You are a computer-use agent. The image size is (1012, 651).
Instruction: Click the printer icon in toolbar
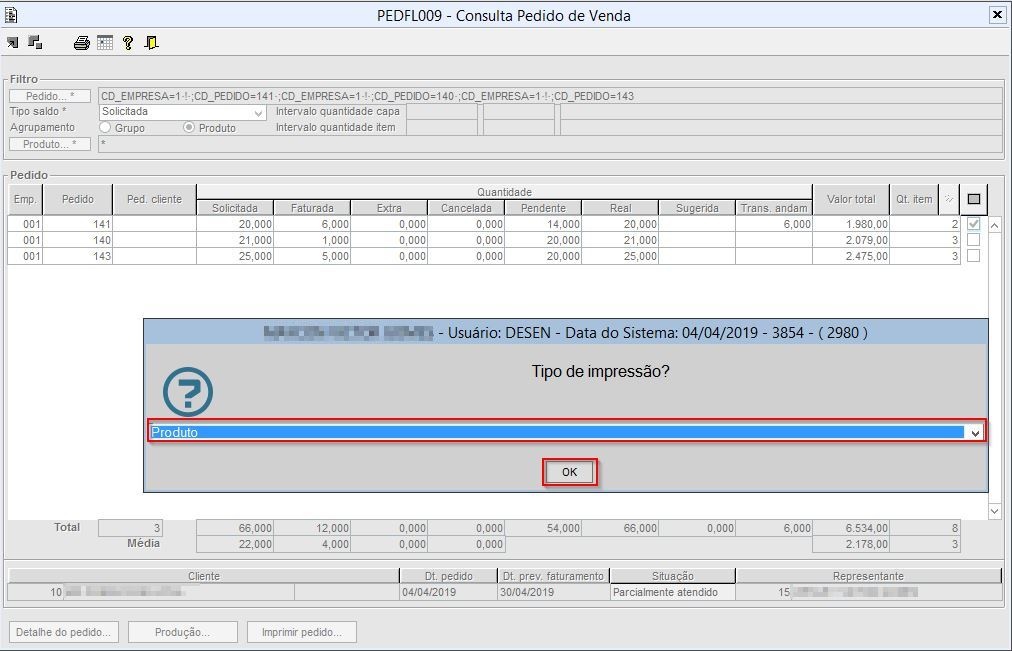pyautogui.click(x=81, y=43)
